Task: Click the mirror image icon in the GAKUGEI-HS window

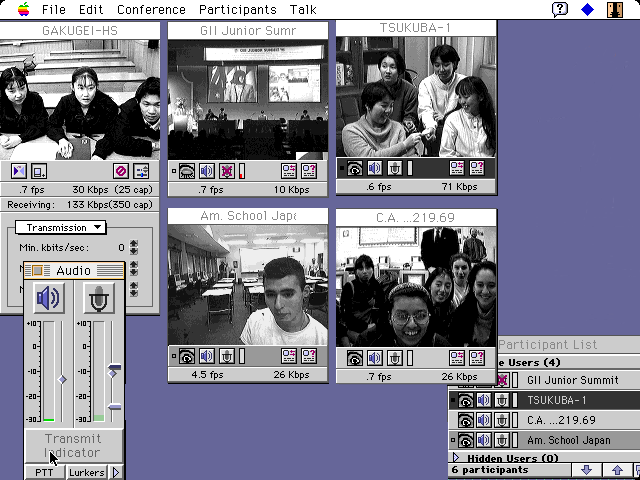Action: (x=18, y=171)
